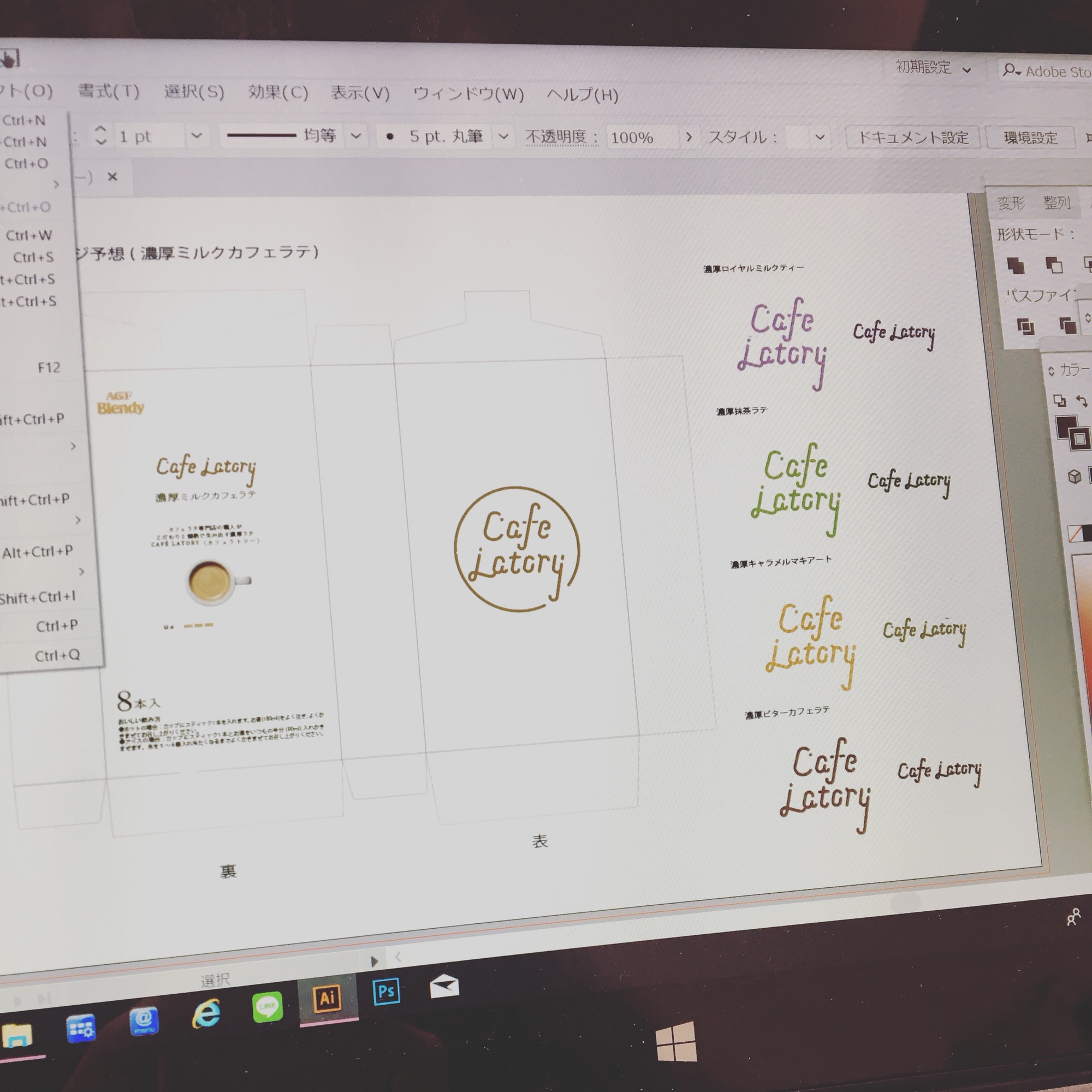Viewport: 1092px width, 1092px height.
Task: Switch to the 整列 panel tab
Action: (x=1057, y=203)
